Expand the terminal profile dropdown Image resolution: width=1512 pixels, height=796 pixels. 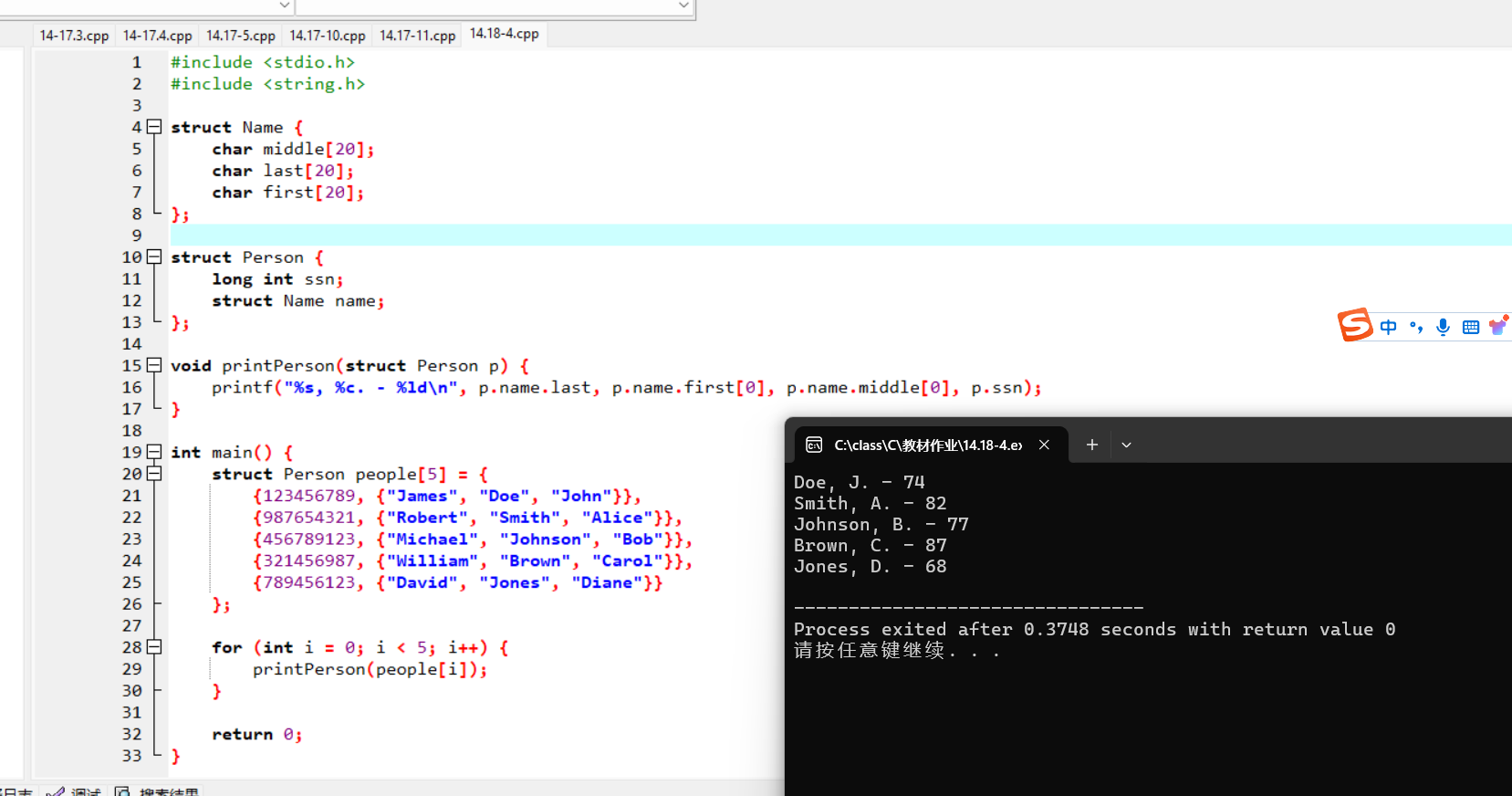click(1126, 445)
